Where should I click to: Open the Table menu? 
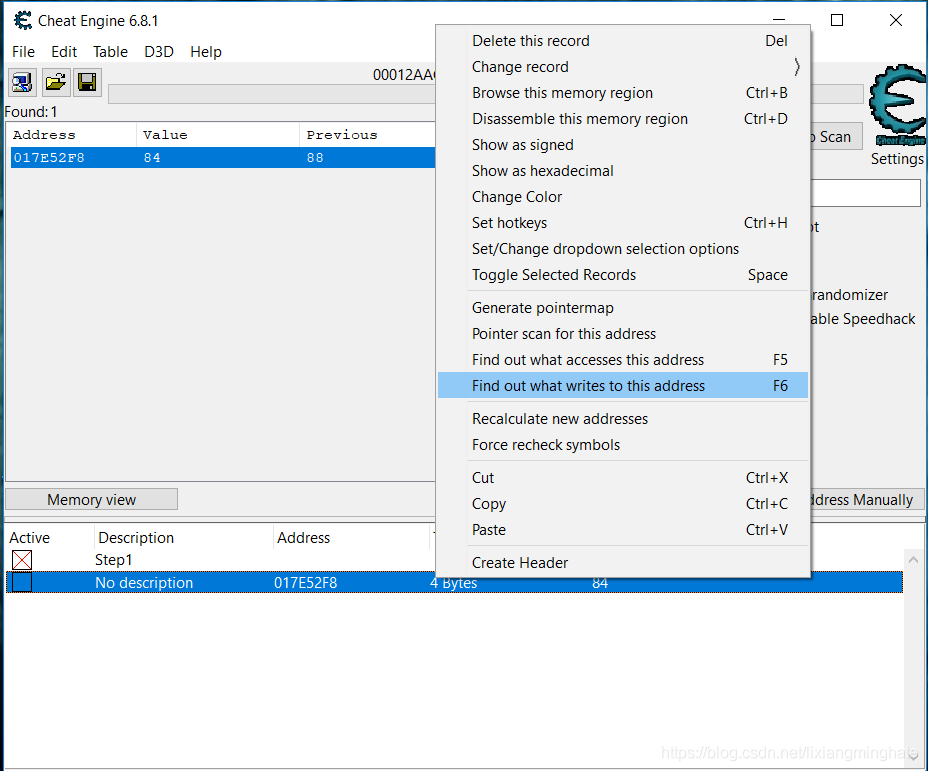(110, 52)
